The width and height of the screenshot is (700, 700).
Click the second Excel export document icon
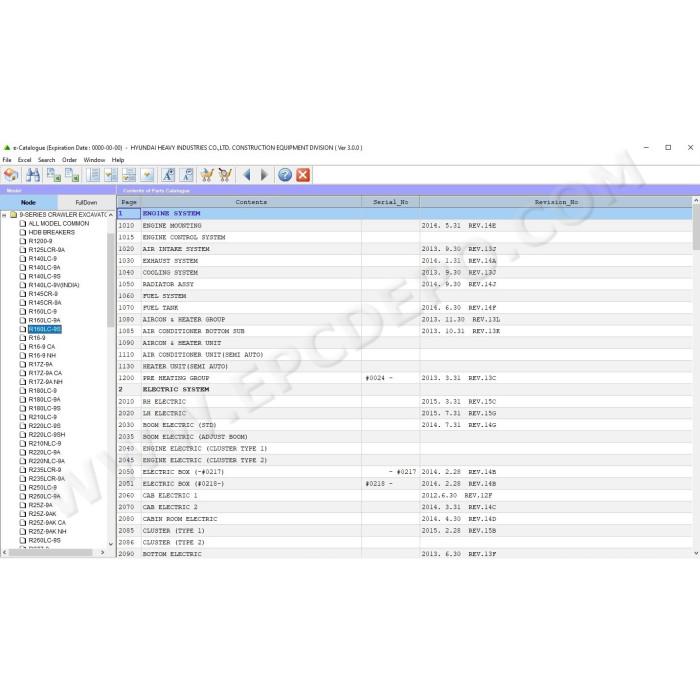[72, 175]
